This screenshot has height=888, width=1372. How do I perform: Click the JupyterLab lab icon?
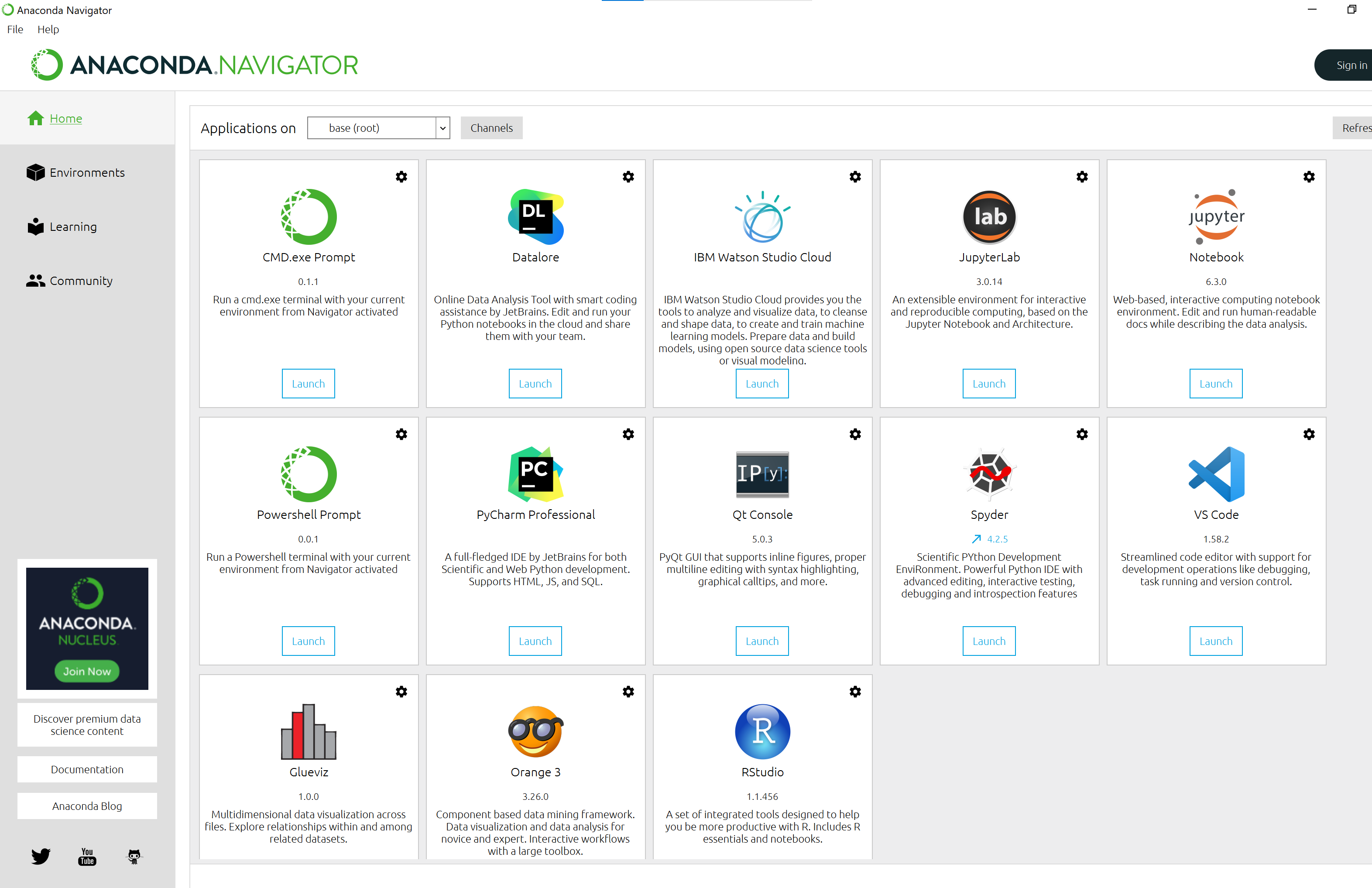(x=989, y=217)
